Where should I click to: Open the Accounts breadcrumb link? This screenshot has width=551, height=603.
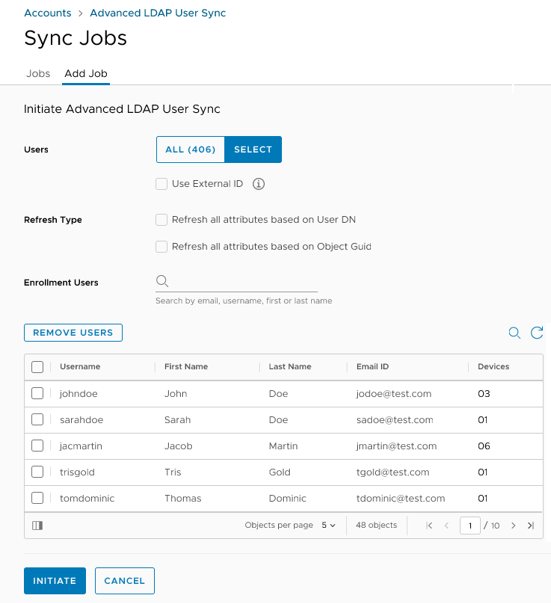click(x=48, y=13)
